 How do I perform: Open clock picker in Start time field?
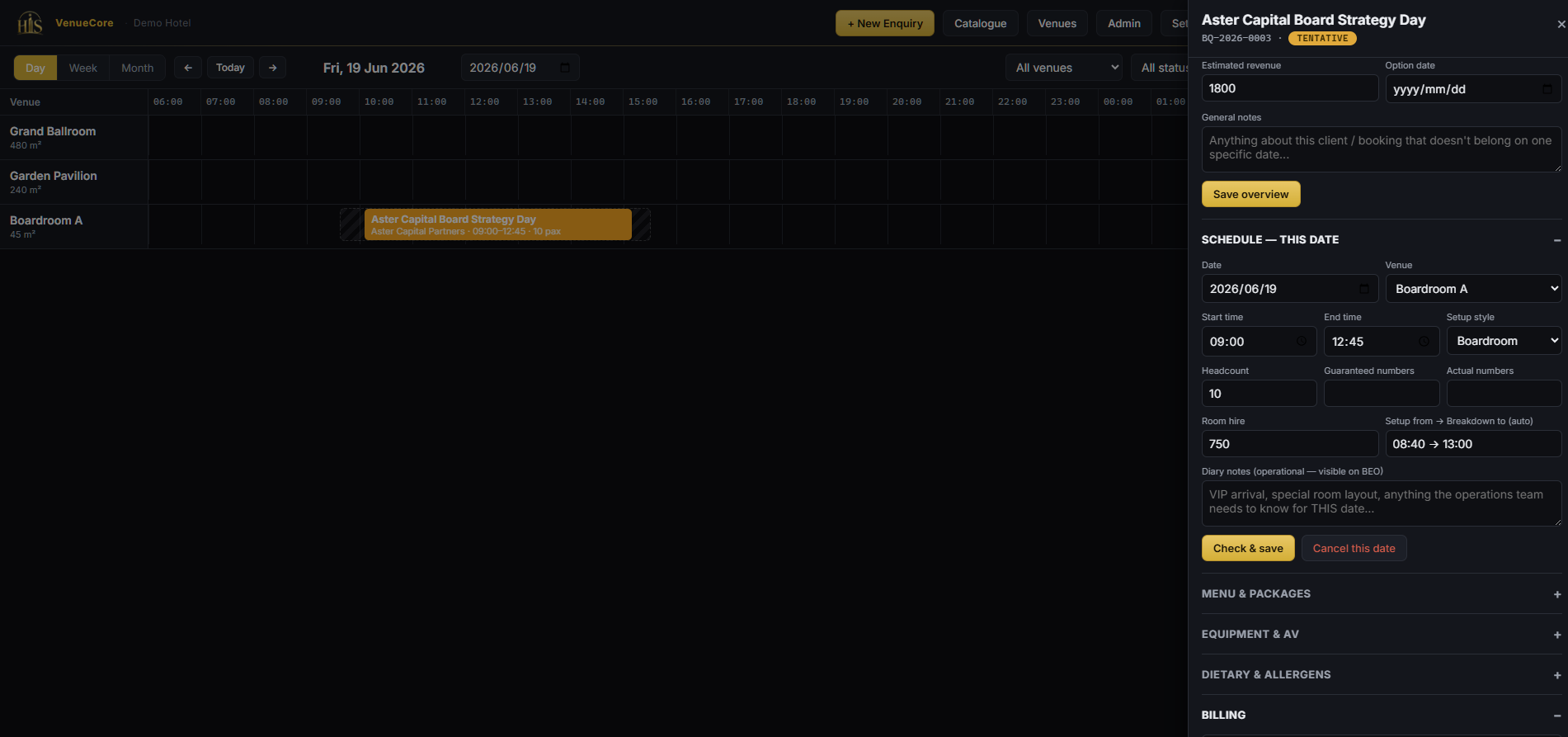1302,342
